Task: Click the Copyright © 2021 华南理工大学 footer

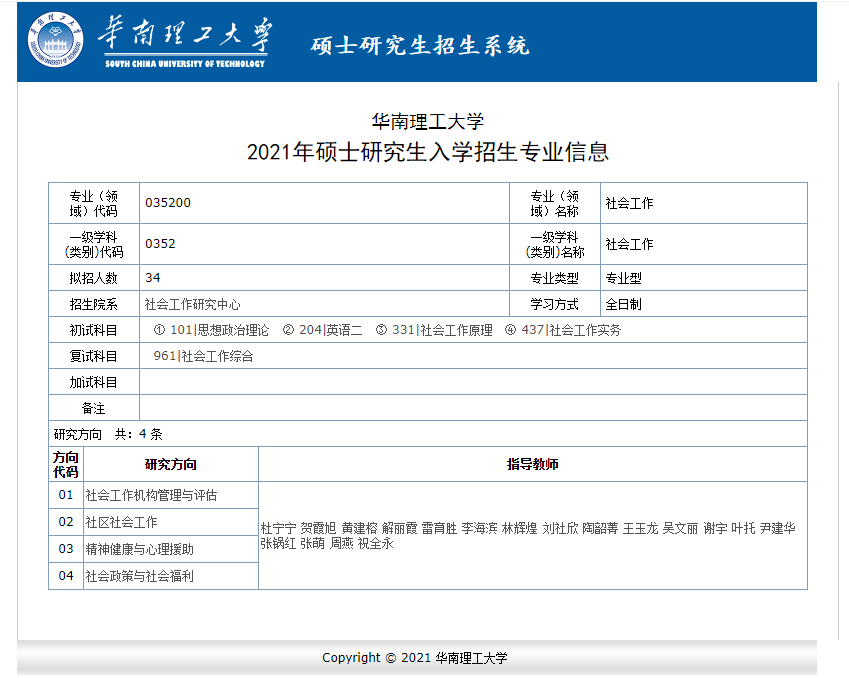Action: click(x=415, y=658)
